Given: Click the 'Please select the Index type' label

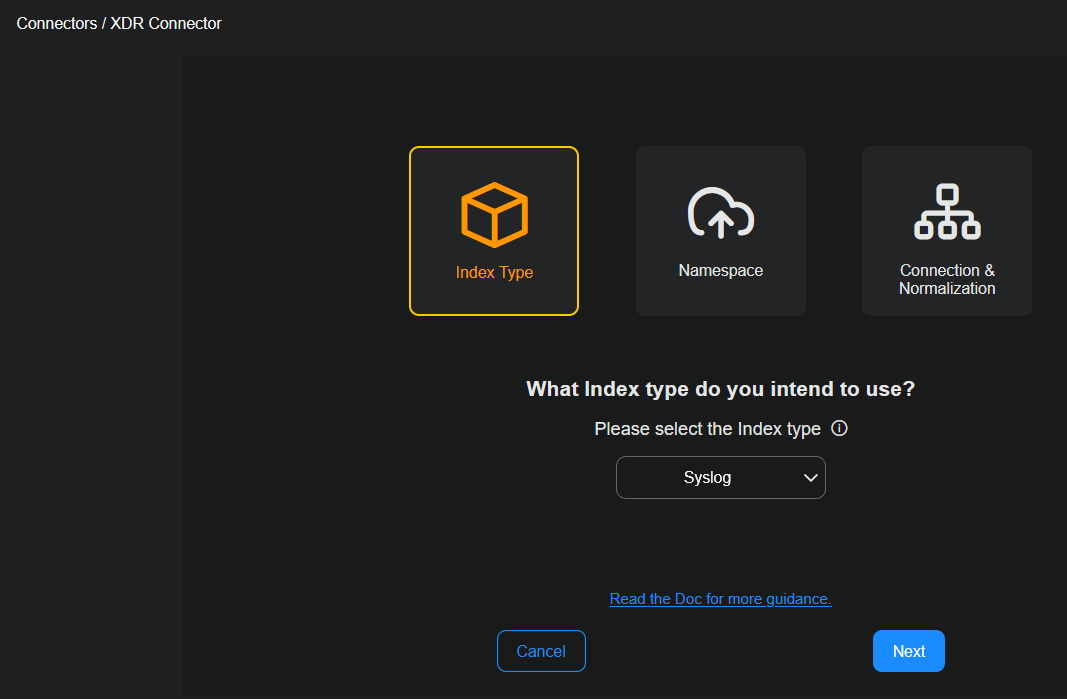Looking at the screenshot, I should tap(707, 428).
